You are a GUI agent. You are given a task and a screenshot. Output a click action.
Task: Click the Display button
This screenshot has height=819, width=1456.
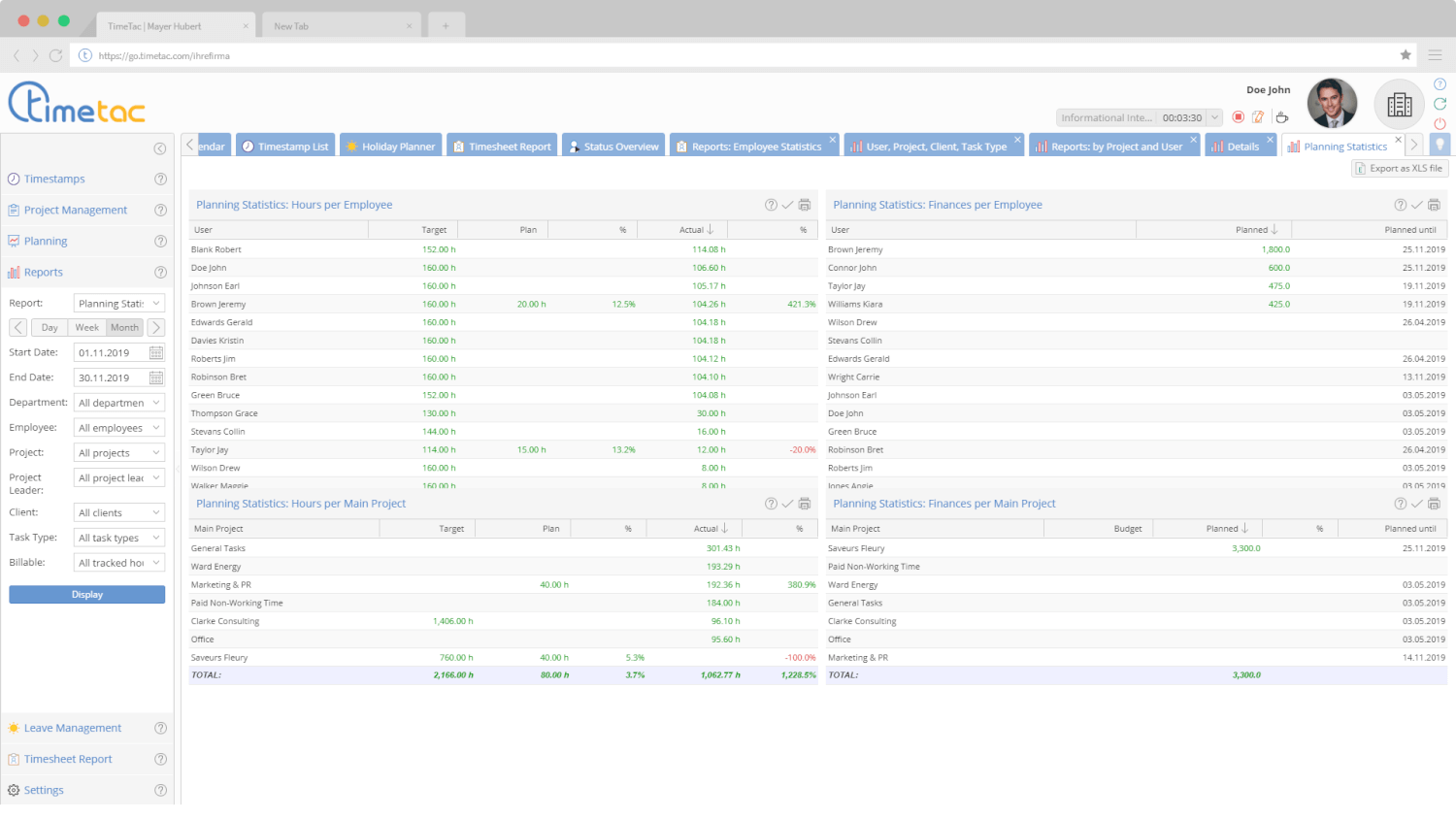87,594
